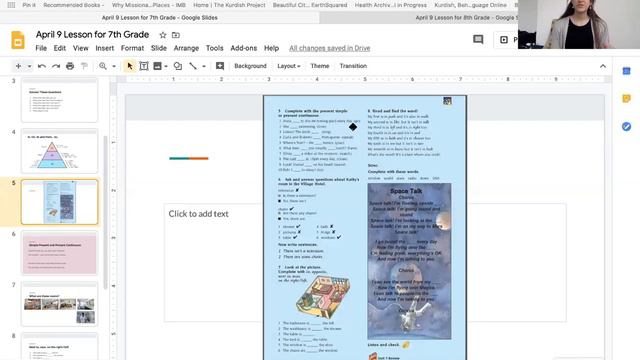Open the Keep notes side panel icon
Screen dimensions: 640x360
click(626, 98)
